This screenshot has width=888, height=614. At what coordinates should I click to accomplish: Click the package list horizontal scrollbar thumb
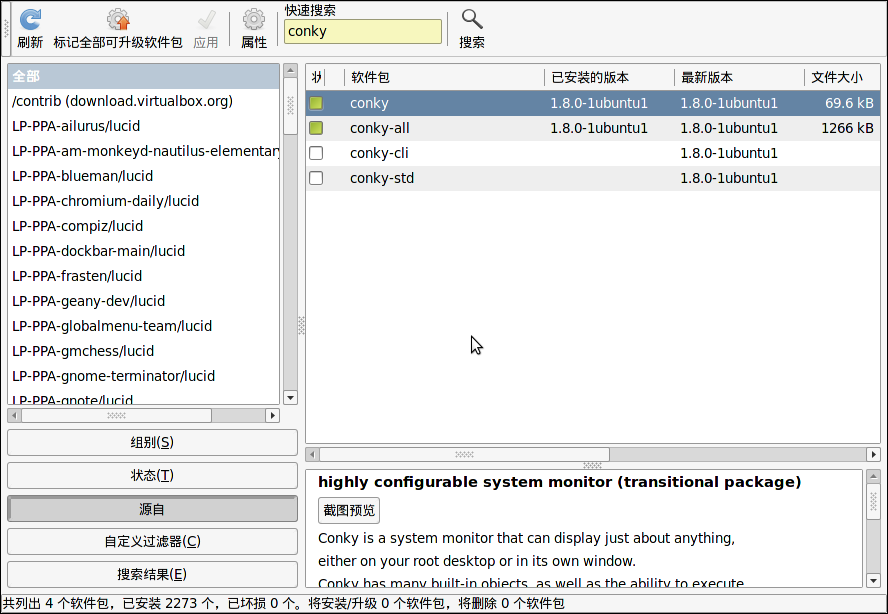[x=464, y=454]
